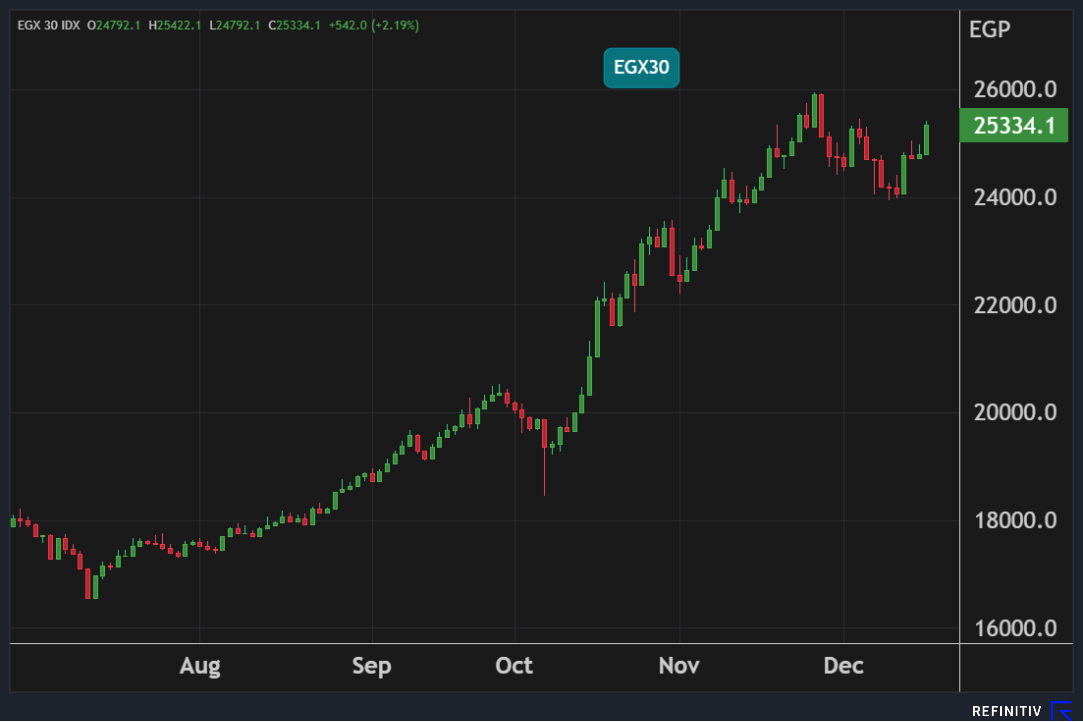1083x722 pixels.
Task: Select the EGX 30 IDX symbol label
Action: (x=48, y=25)
